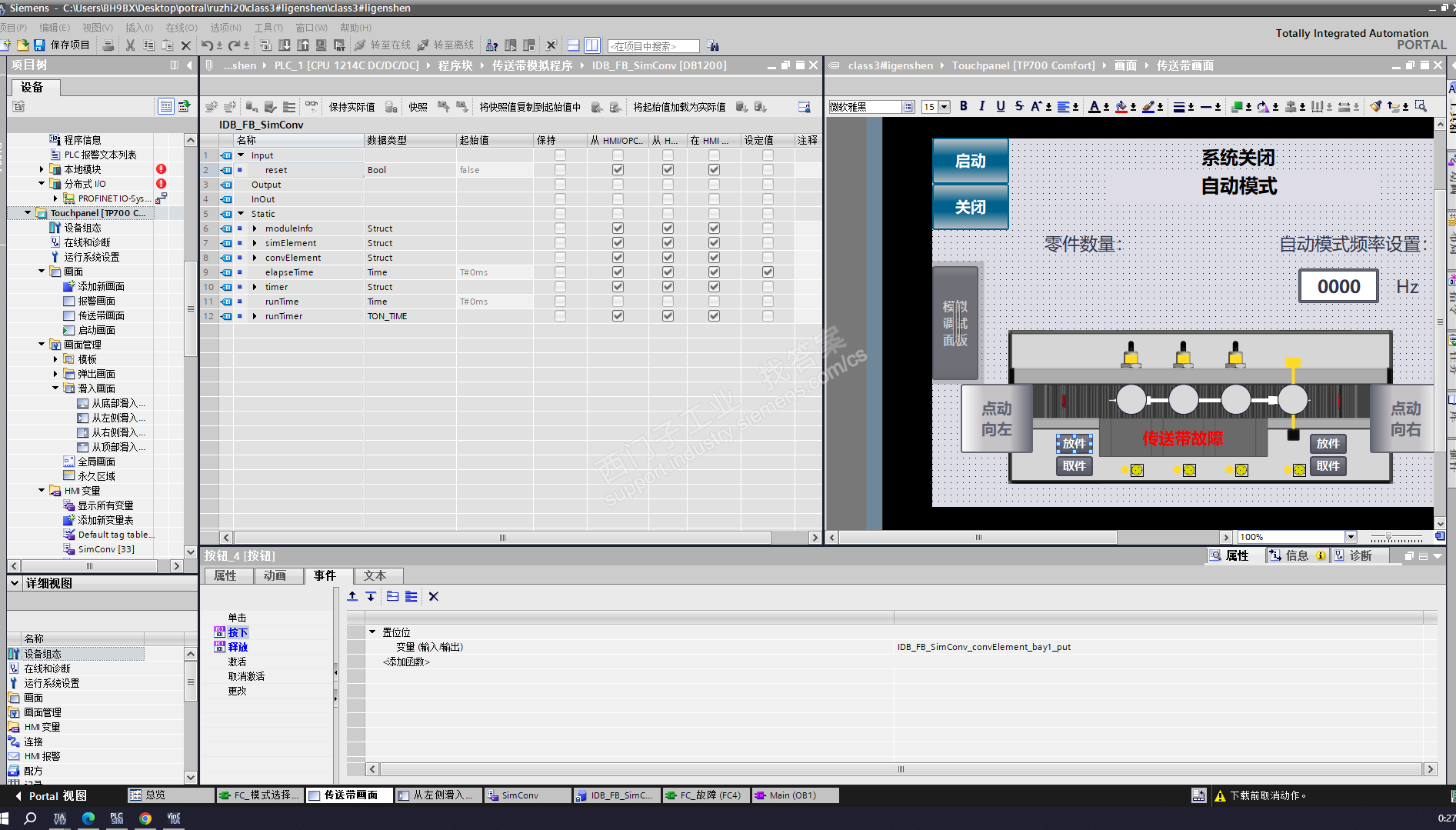The height and width of the screenshot is (830, 1456).
Task: Expand the simElement struct row
Action: click(x=255, y=243)
